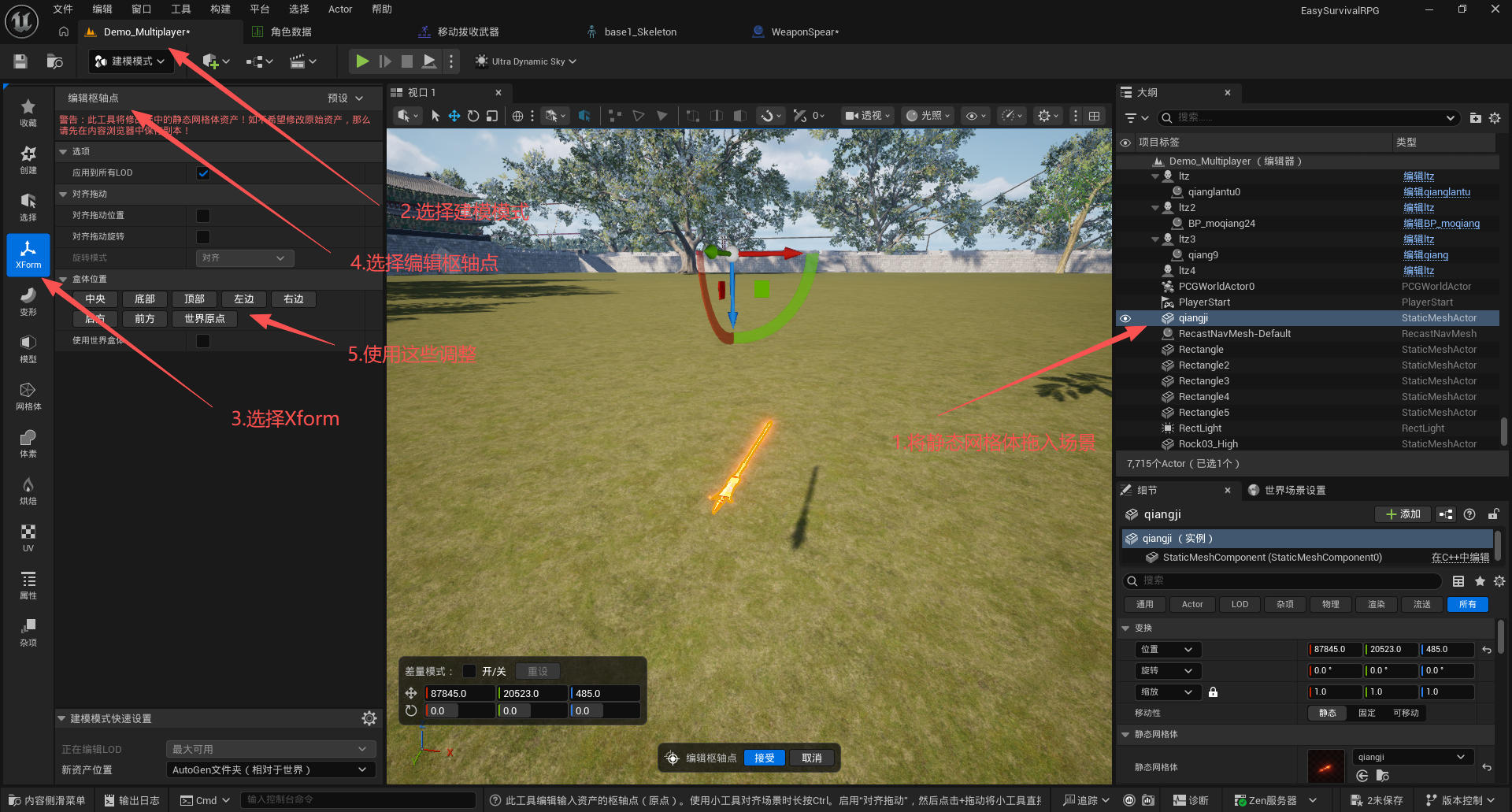
Task: Set mobility to 固定
Action: [1367, 714]
